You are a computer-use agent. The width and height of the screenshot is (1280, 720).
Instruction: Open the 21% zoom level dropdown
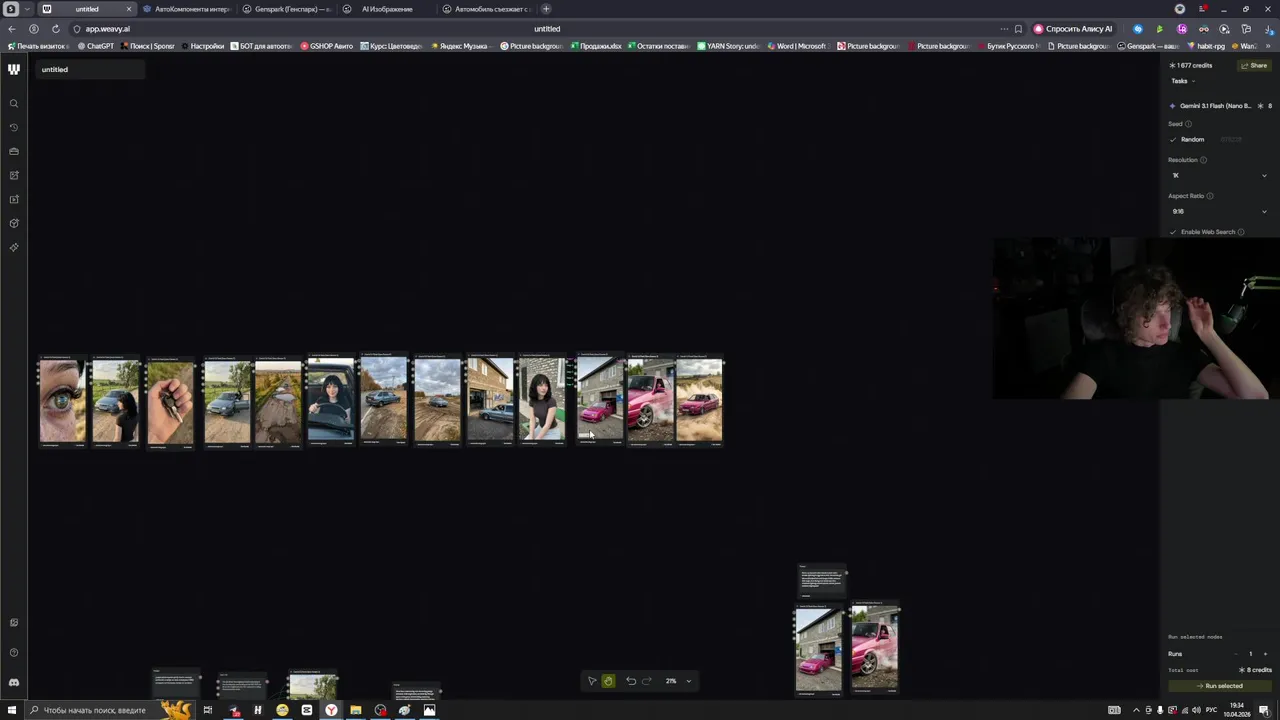pos(679,681)
